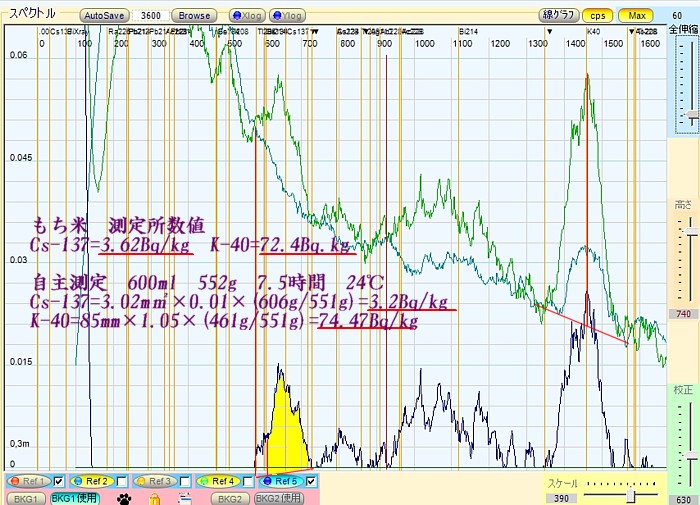The height and width of the screenshot is (505, 700).
Task: Click the padlock lock icon
Action: [154, 497]
